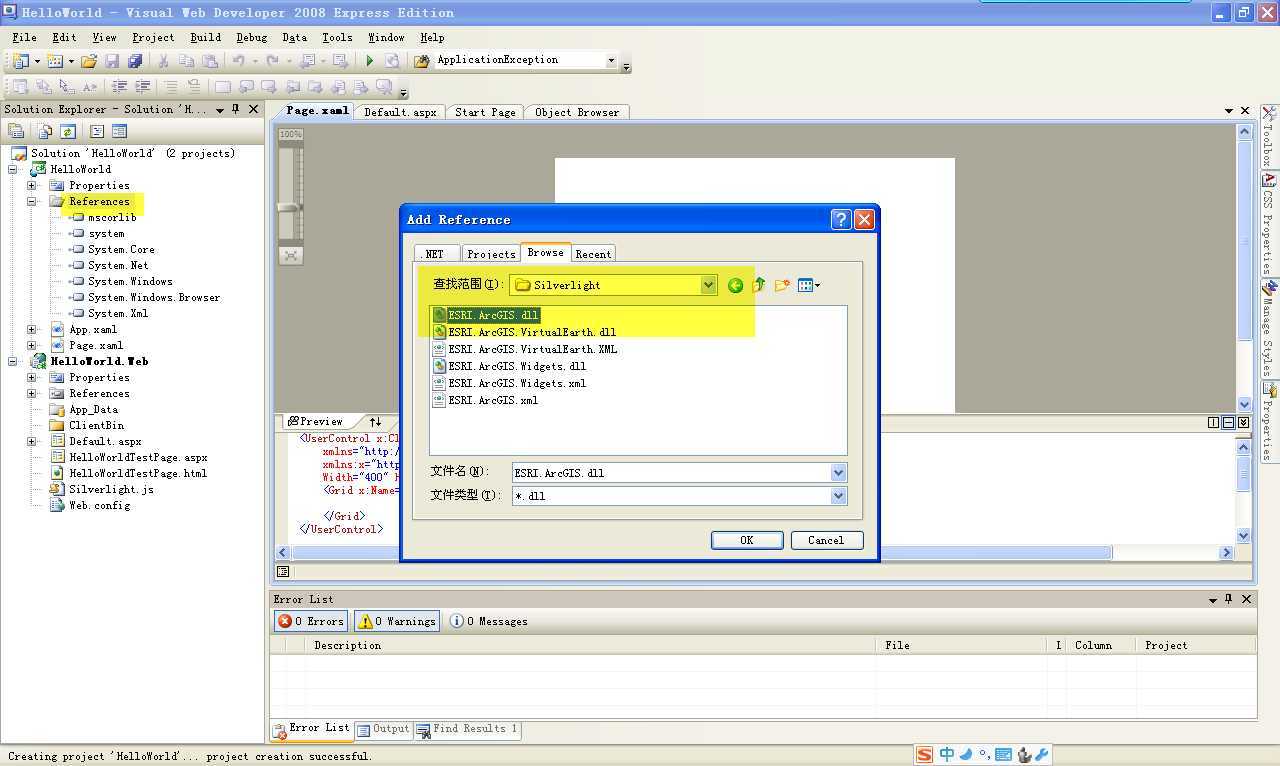This screenshot has width=1280, height=766.
Task: Click the IME soft keyboard icon
Action: [1003, 755]
